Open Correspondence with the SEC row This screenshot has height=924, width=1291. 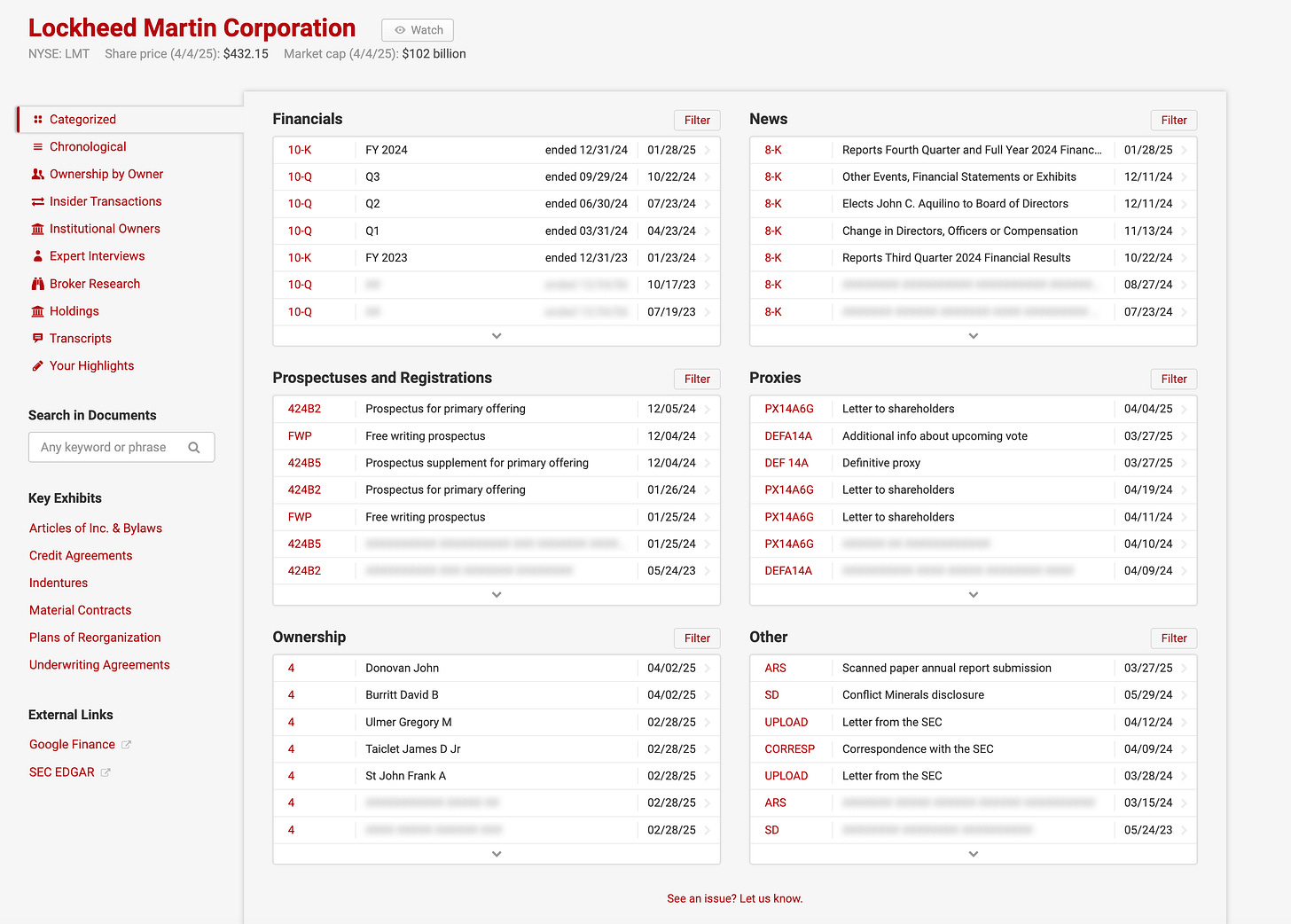coord(974,749)
